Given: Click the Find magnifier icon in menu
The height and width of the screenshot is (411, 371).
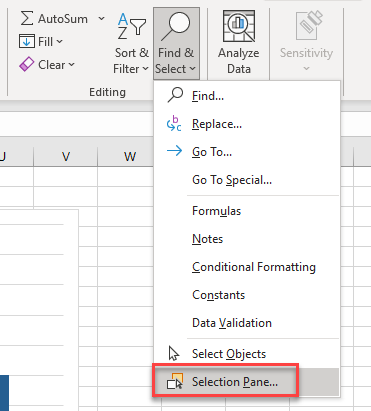Looking at the screenshot, I should 175,95.
